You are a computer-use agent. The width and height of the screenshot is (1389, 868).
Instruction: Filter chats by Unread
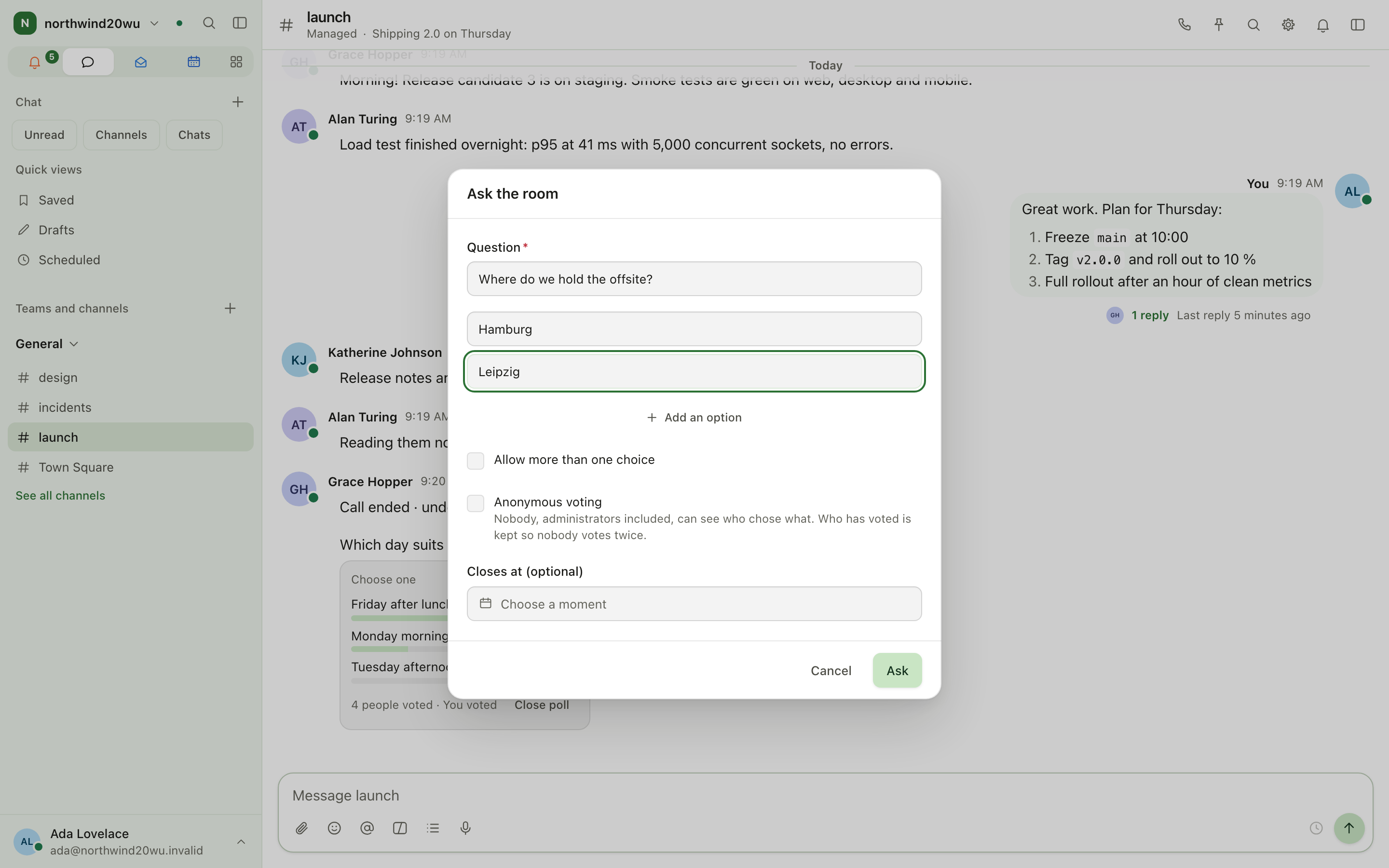44,135
